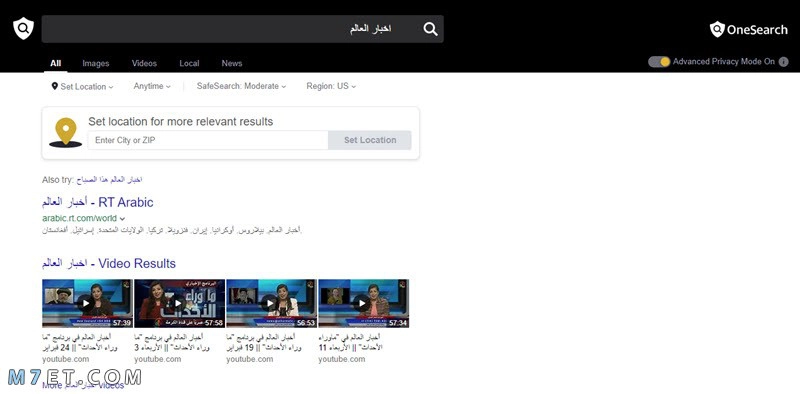Open the video thumbnail lasting 57:34

tap(363, 303)
